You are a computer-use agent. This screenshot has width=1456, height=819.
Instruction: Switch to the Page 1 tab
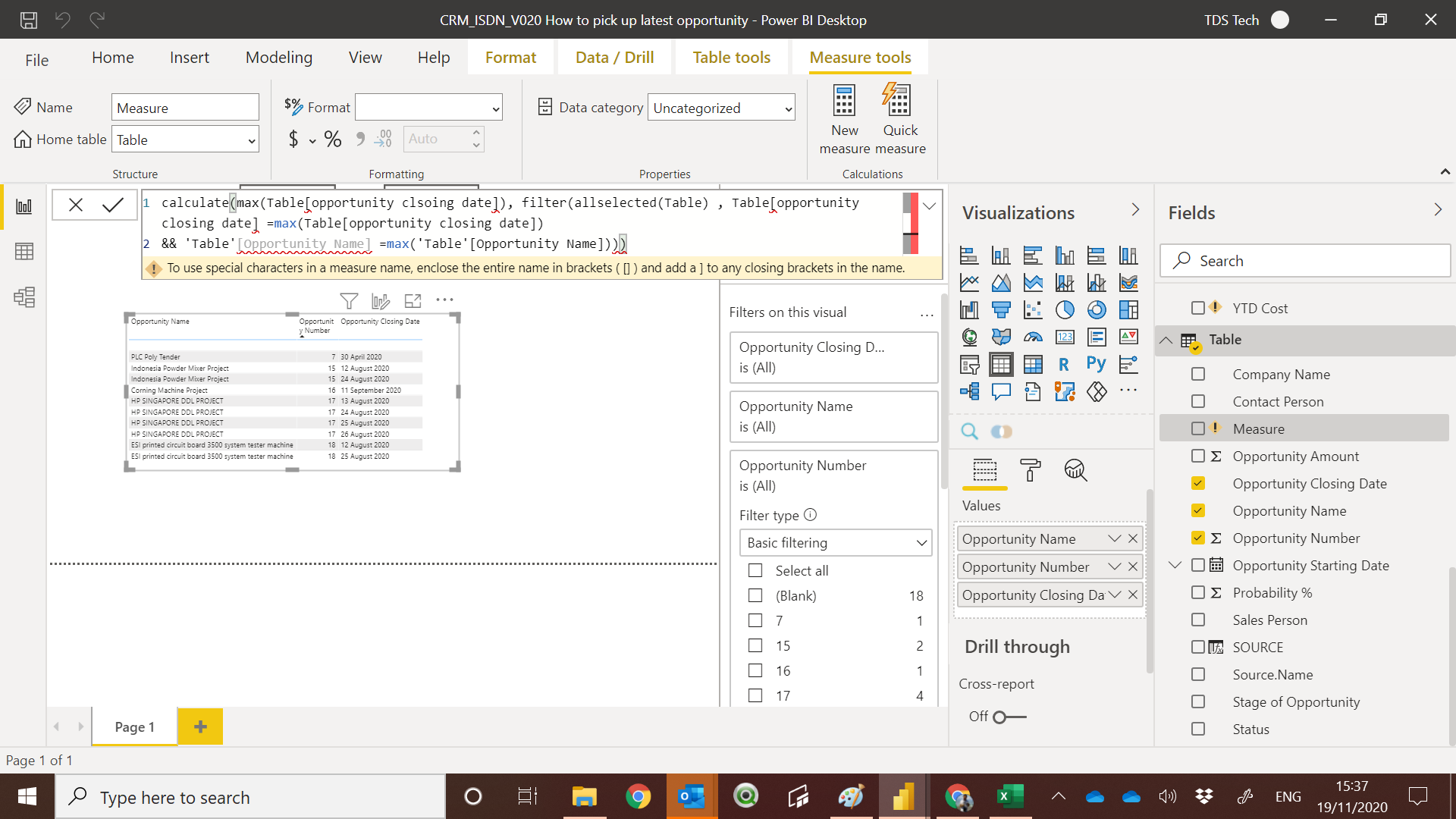coord(135,726)
